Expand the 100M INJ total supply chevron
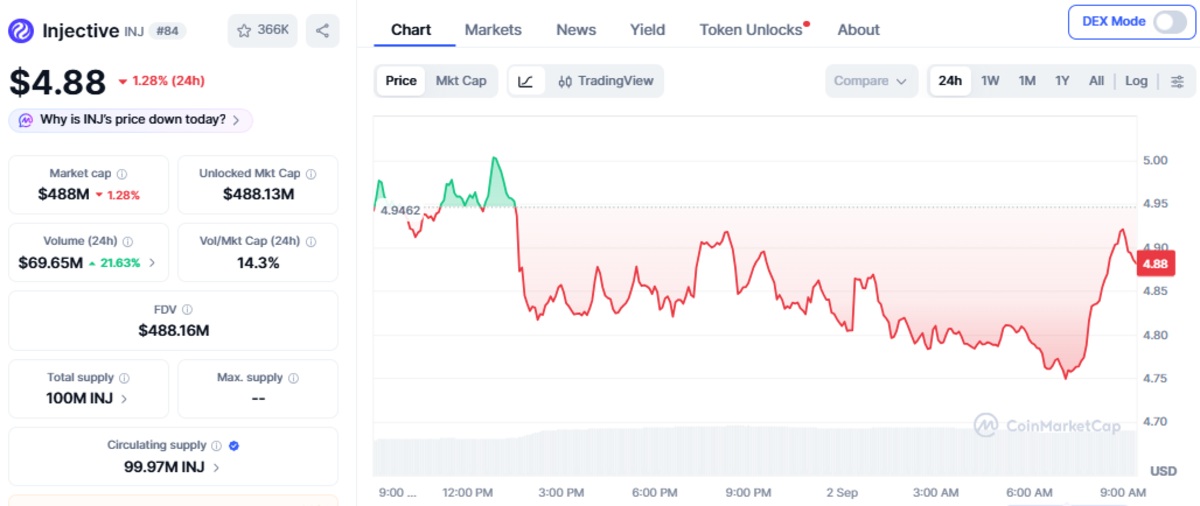 pyautogui.click(x=124, y=398)
